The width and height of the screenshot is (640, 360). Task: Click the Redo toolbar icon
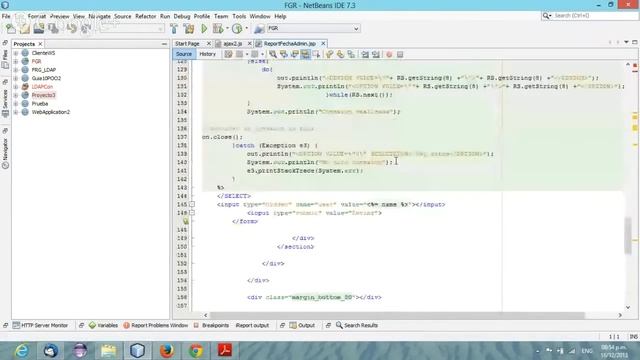click(86, 28)
